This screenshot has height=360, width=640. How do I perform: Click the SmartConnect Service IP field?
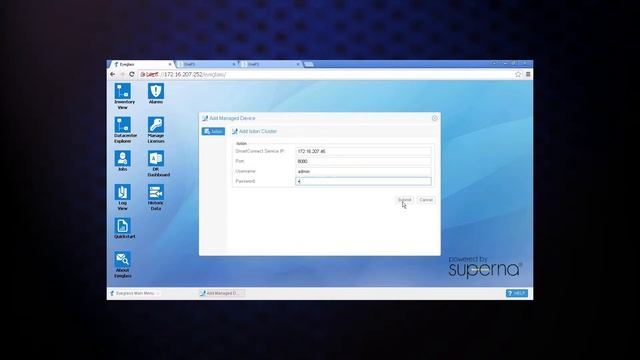[x=363, y=151]
